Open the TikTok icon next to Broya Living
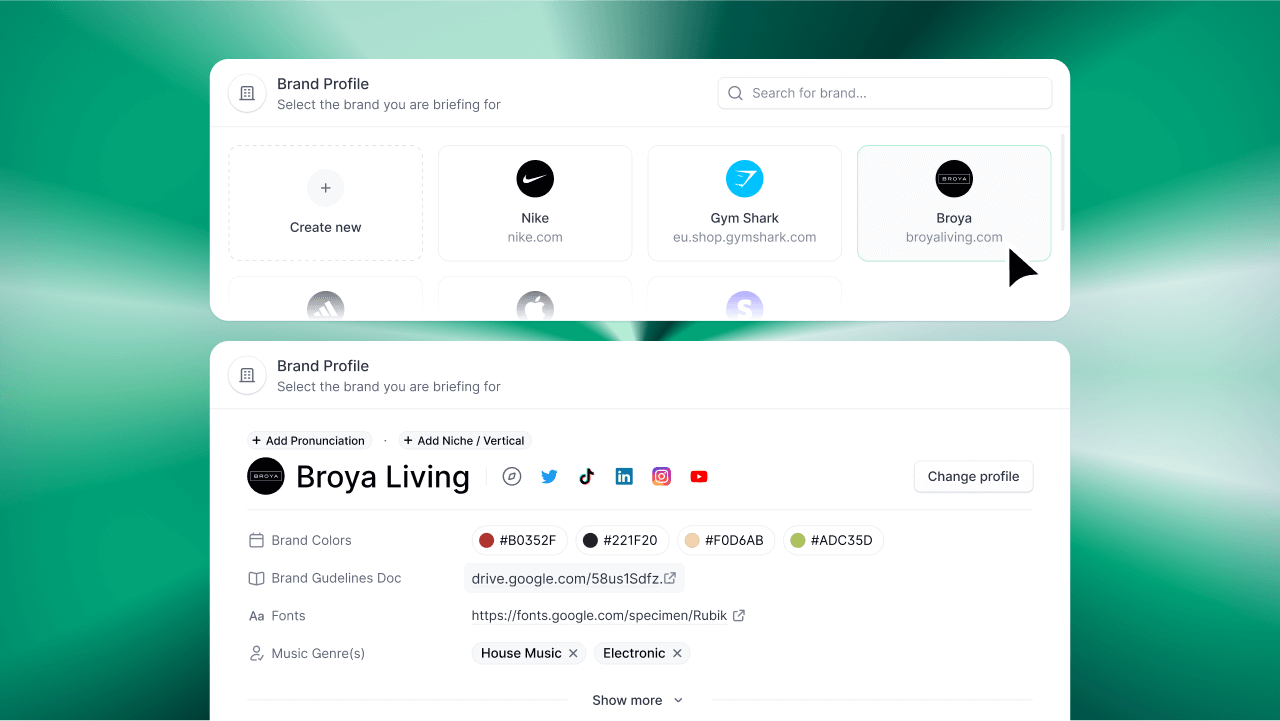Image resolution: width=1280 pixels, height=721 pixels. [586, 476]
